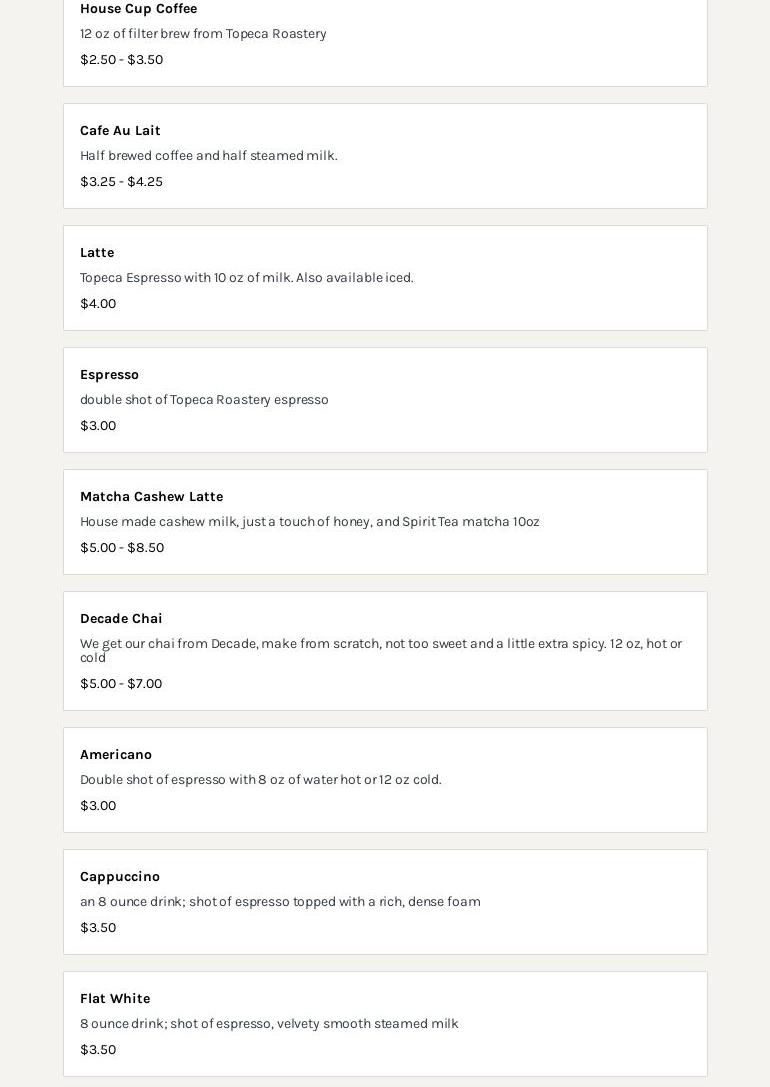Viewport: 770px width, 1087px height.
Task: Select the Decade Chai title
Action: pyautogui.click(x=121, y=619)
